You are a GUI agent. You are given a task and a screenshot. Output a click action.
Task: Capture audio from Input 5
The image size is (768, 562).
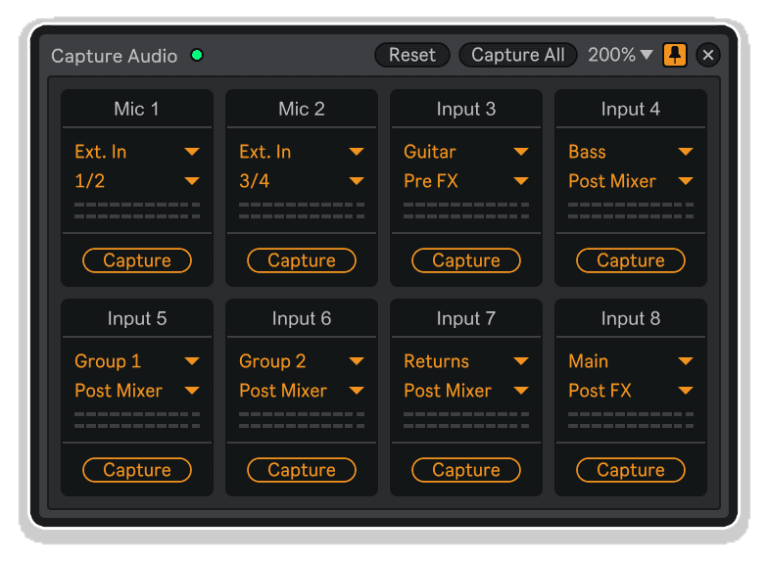(x=137, y=470)
